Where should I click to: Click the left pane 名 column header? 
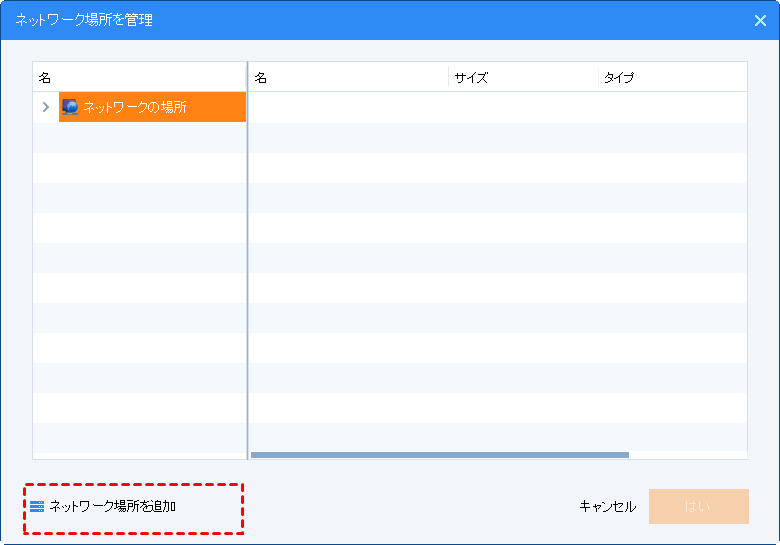coord(140,78)
